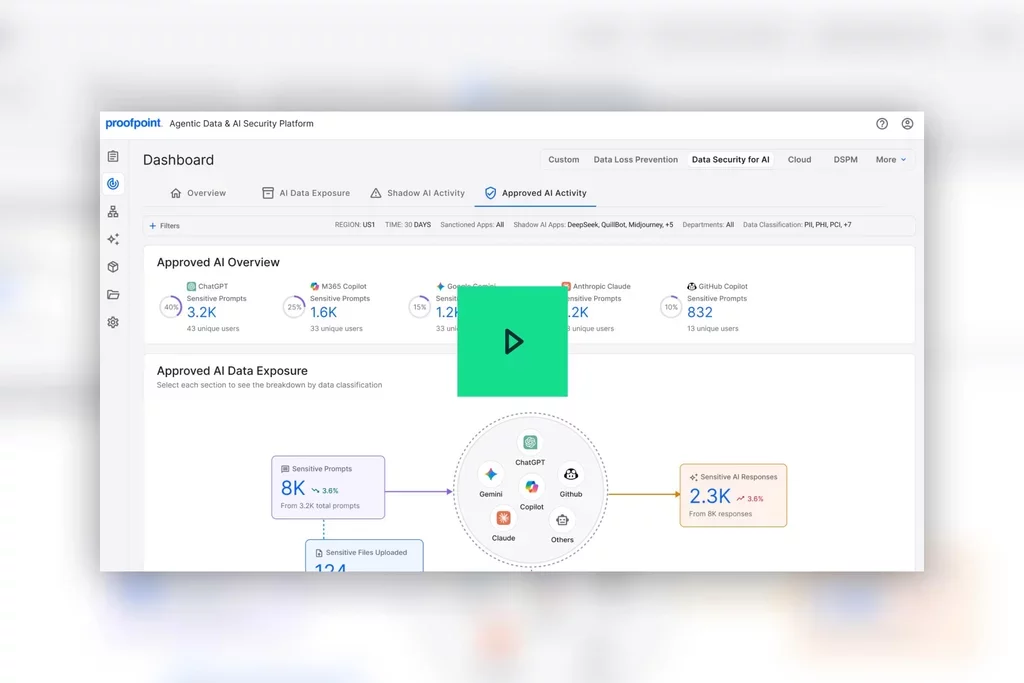Click the archive icon on AI Data Exposure
The width and height of the screenshot is (1024, 683).
(x=268, y=193)
